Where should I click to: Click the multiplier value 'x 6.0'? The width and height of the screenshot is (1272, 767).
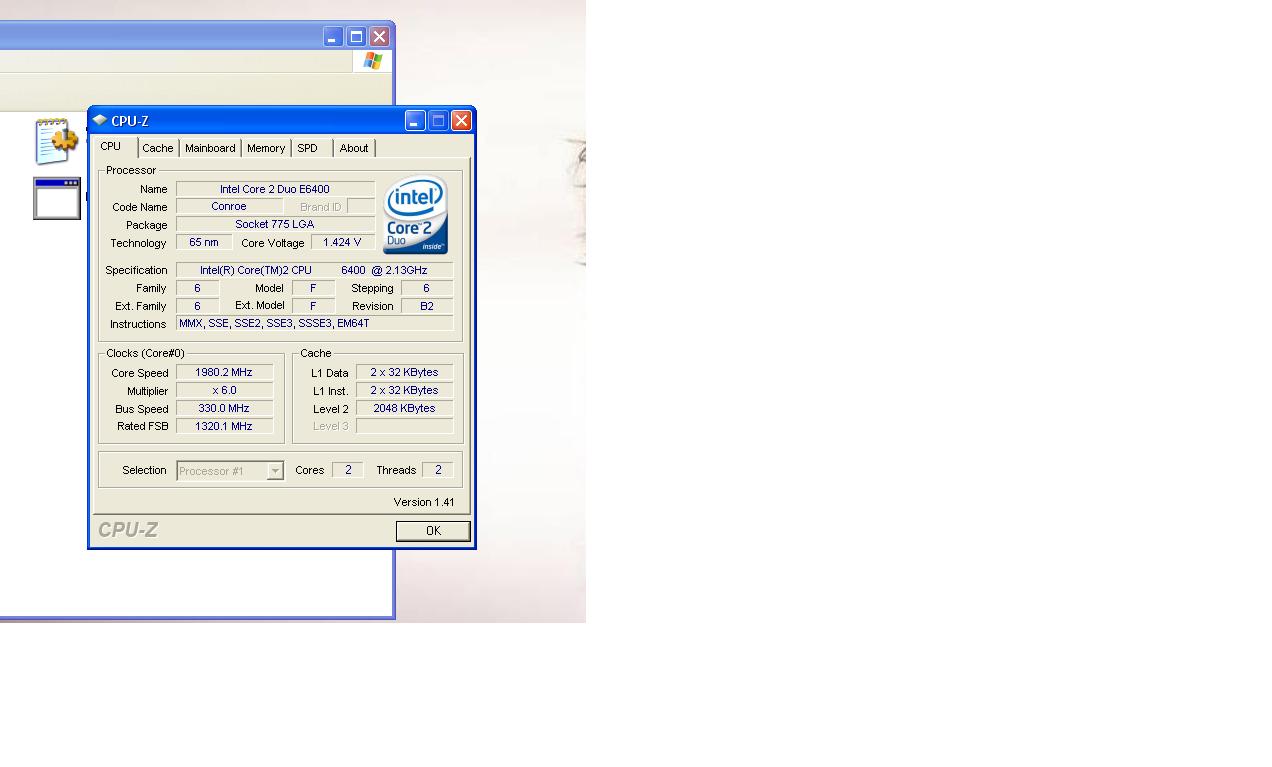point(224,390)
